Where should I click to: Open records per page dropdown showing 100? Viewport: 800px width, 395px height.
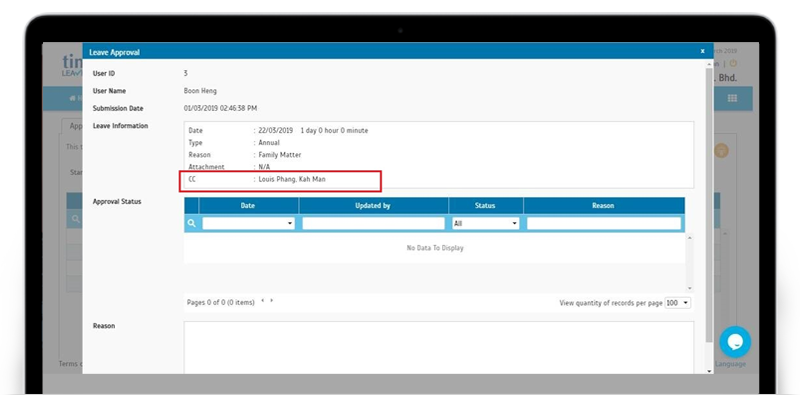(678, 303)
